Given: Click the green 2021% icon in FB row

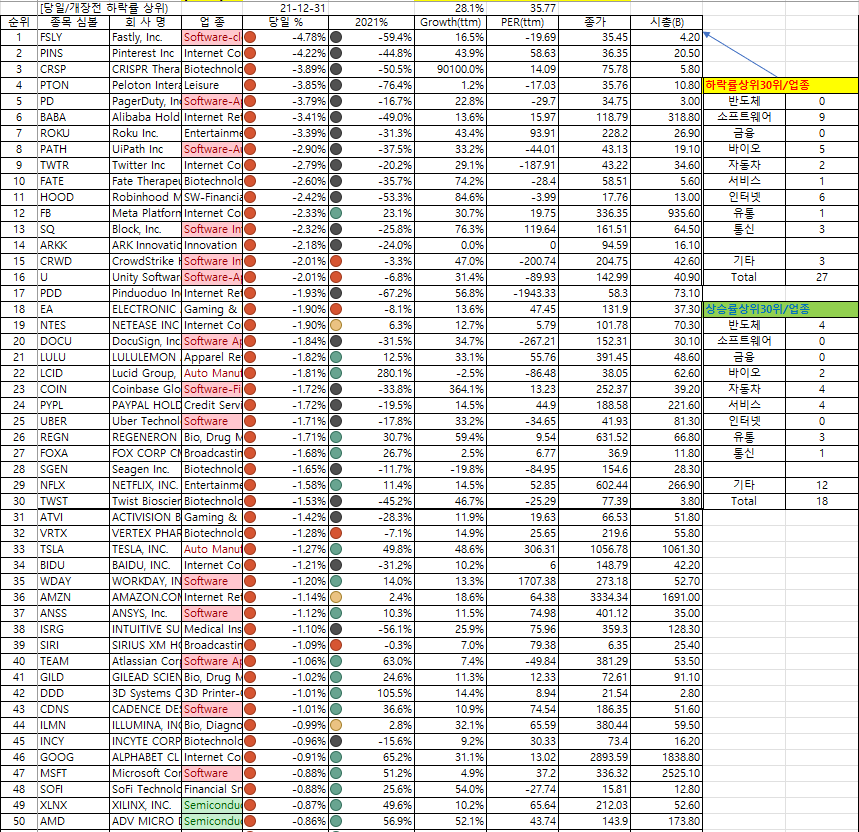Looking at the screenshot, I should click(x=336, y=213).
